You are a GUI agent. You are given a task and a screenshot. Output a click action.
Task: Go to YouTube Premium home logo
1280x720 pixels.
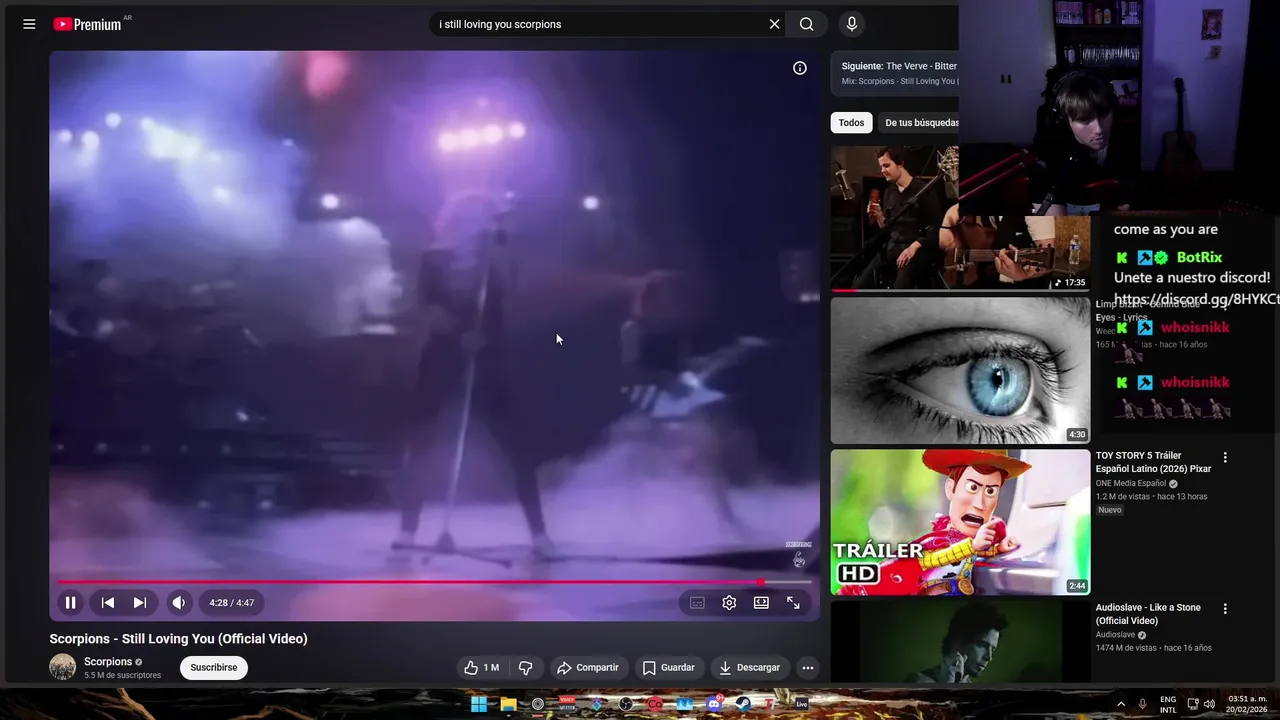[88, 24]
